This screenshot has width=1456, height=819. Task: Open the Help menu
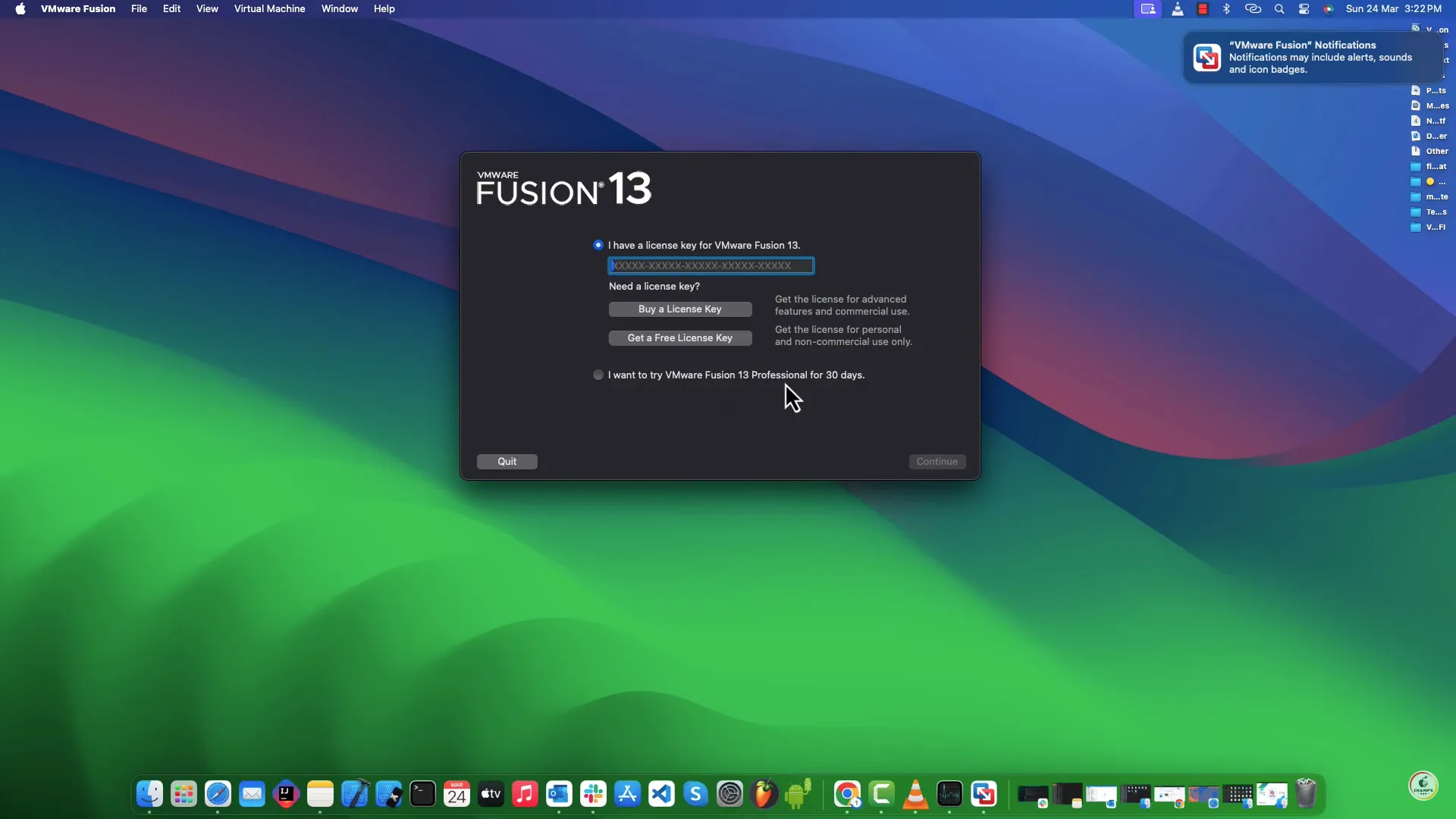384,9
